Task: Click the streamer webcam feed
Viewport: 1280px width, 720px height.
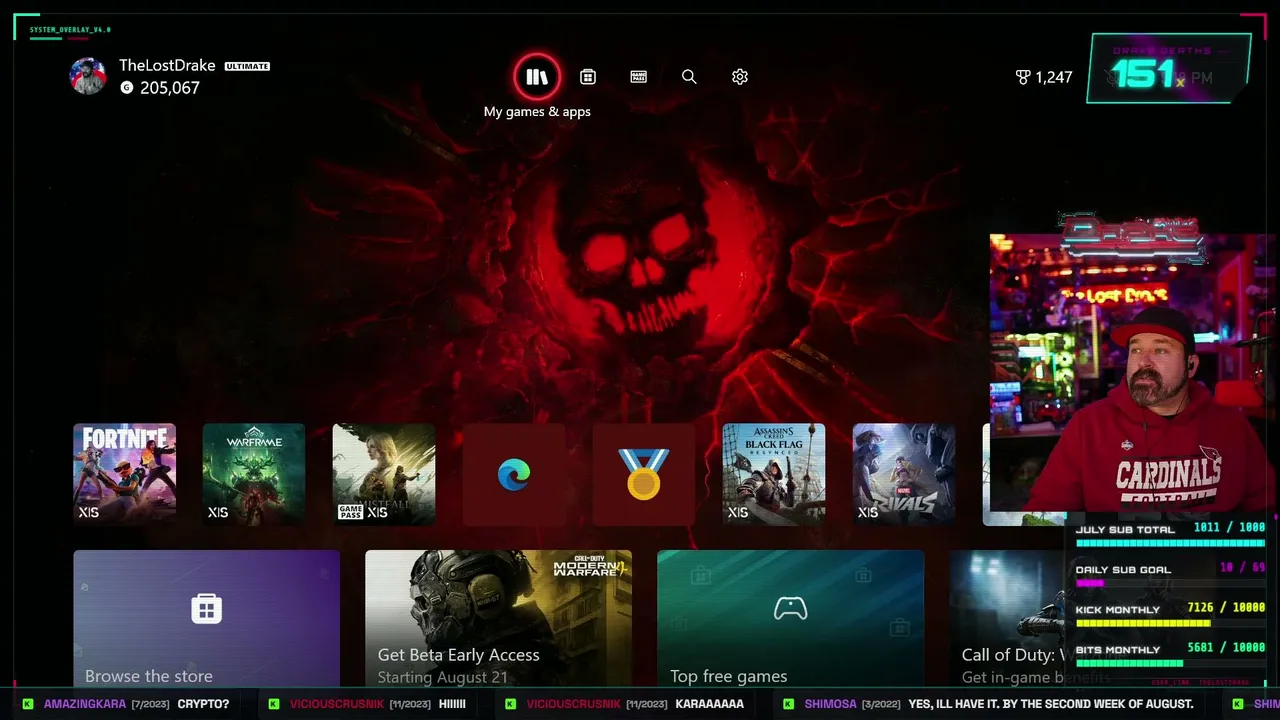Action: pyautogui.click(x=1133, y=375)
